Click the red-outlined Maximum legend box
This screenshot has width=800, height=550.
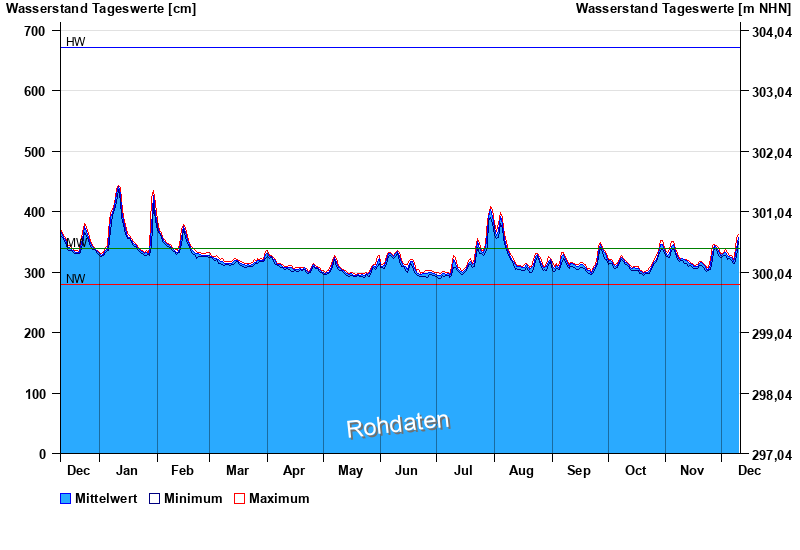click(x=239, y=498)
